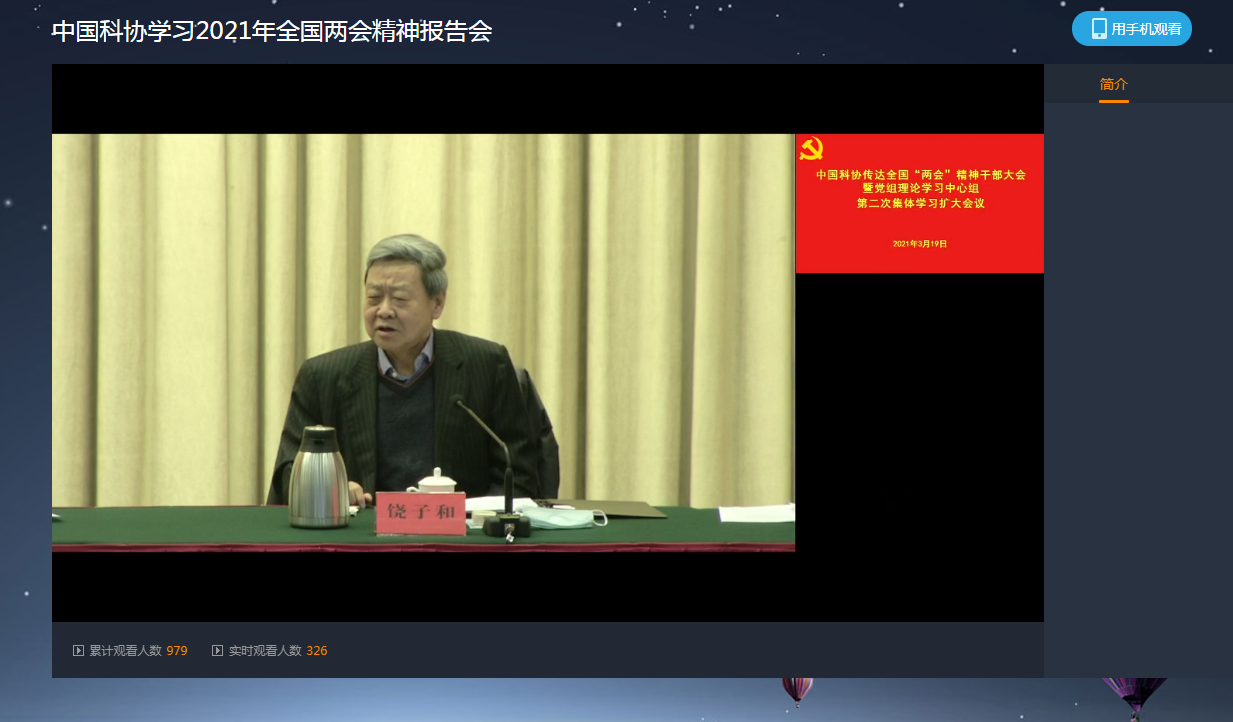Click the red meeting slide thumbnail
The width and height of the screenshot is (1233, 722).
tap(919, 203)
